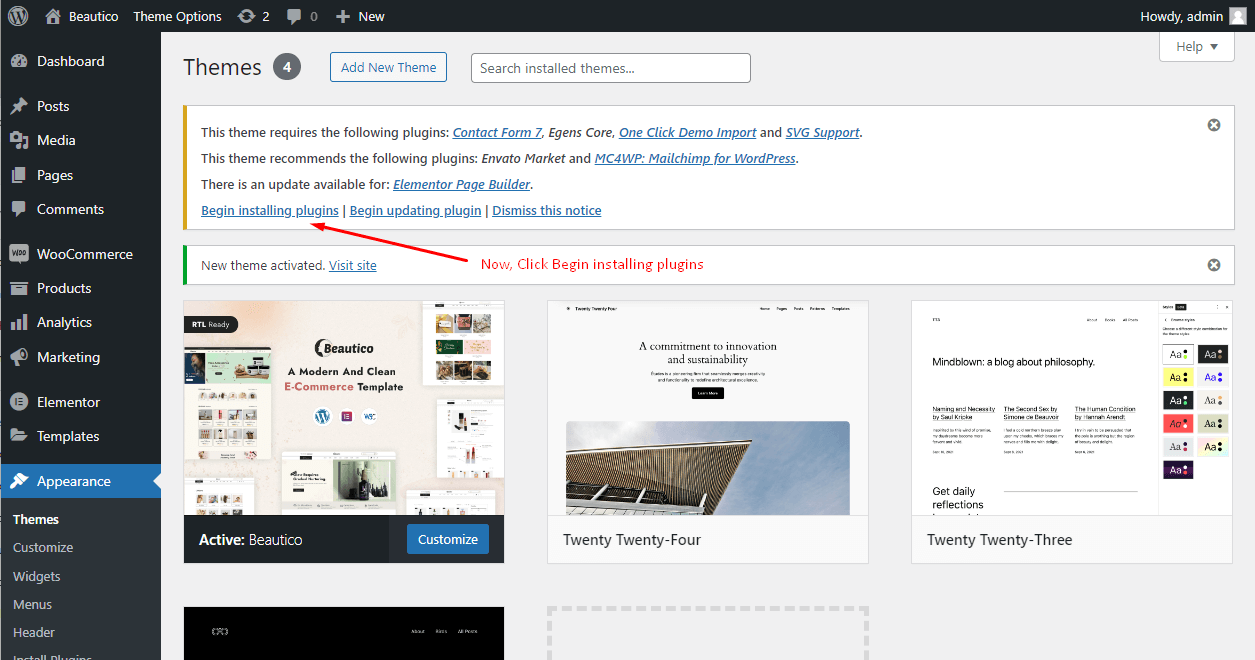This screenshot has height=660, width=1255.
Task: Open Elementor Page Builder update link
Action: point(462,184)
